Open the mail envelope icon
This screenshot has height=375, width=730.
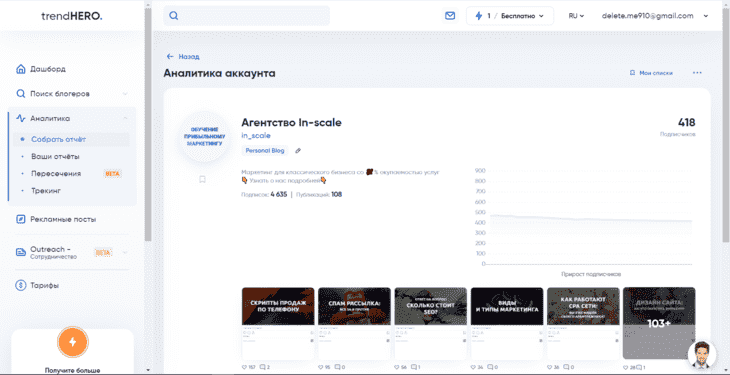[x=450, y=16]
